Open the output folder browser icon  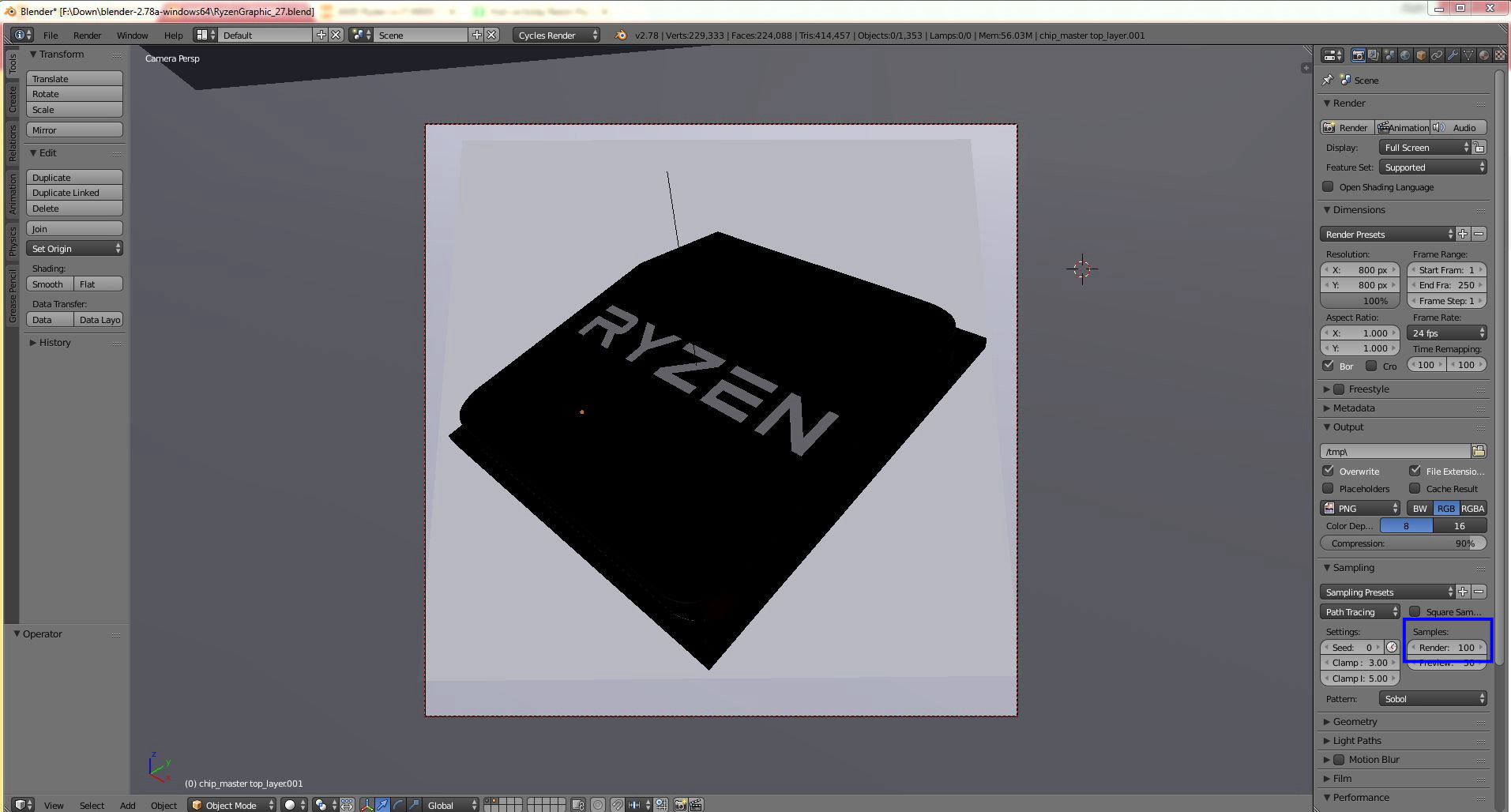[1479, 451]
